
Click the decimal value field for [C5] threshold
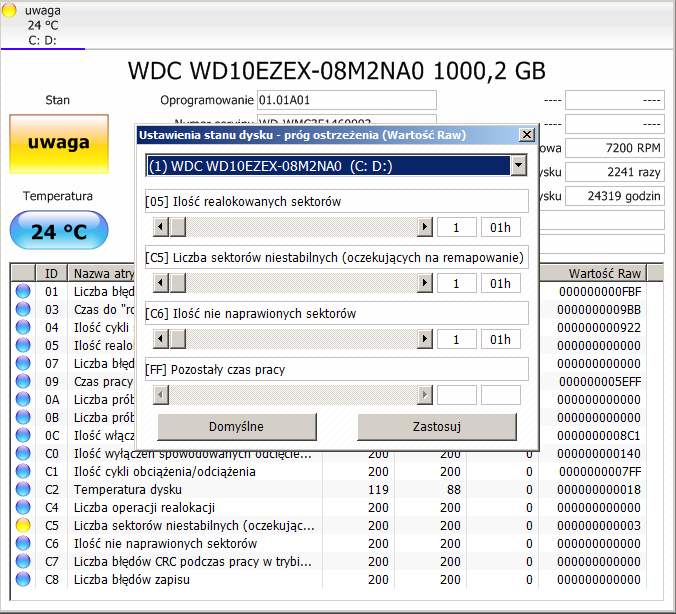pyautogui.click(x=457, y=283)
